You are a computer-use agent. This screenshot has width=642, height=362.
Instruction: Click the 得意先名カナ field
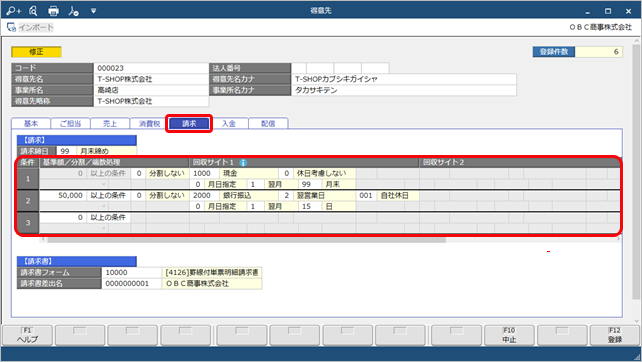pyautogui.click(x=404, y=79)
